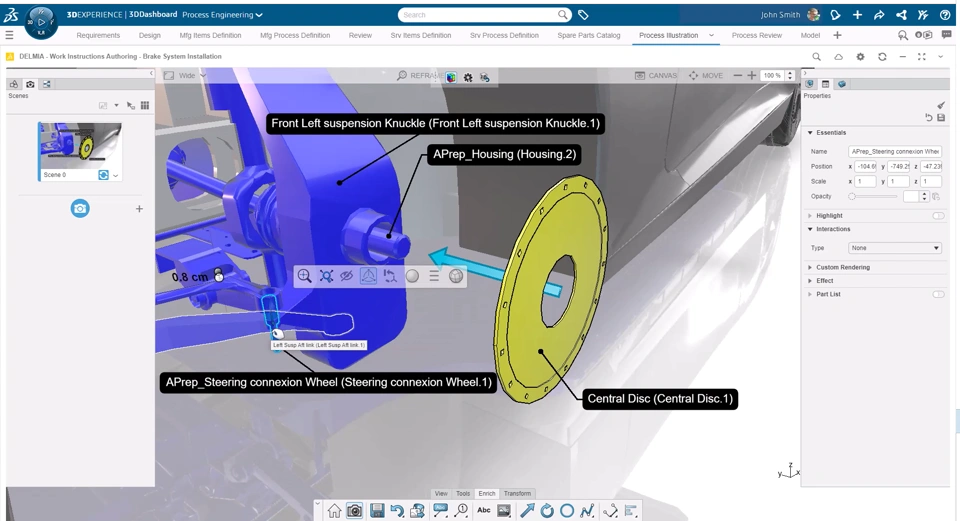Click the camera capture icon in bottom toolbar

(x=355, y=511)
